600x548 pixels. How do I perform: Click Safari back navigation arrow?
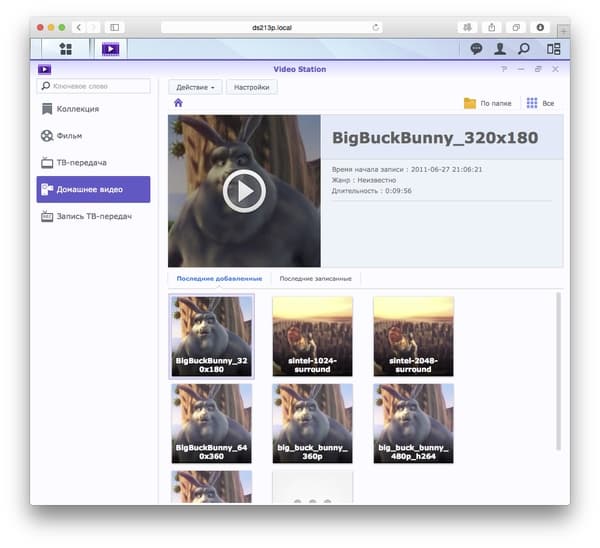pyautogui.click(x=78, y=27)
